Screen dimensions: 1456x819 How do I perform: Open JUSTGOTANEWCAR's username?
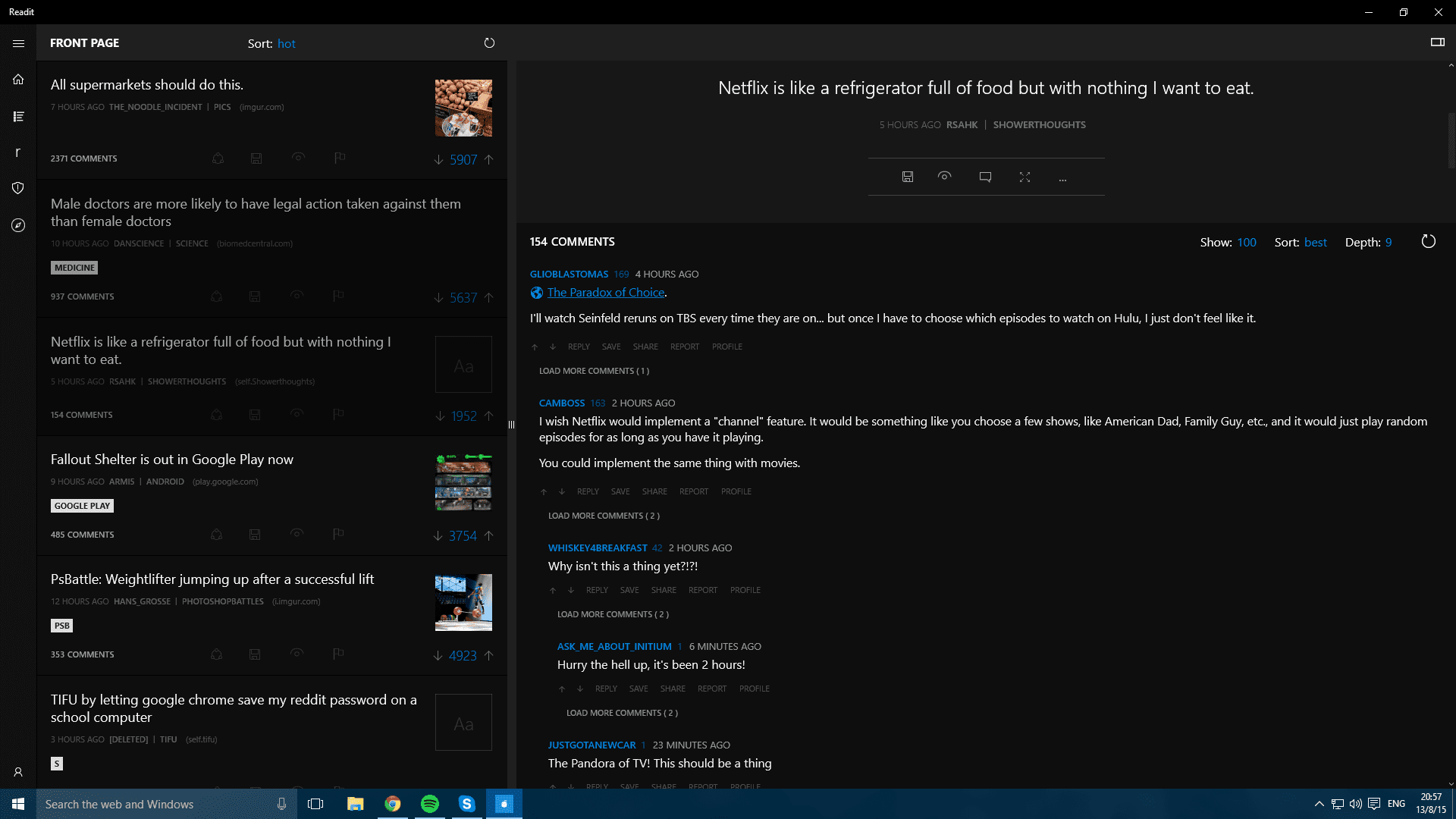pyautogui.click(x=592, y=745)
